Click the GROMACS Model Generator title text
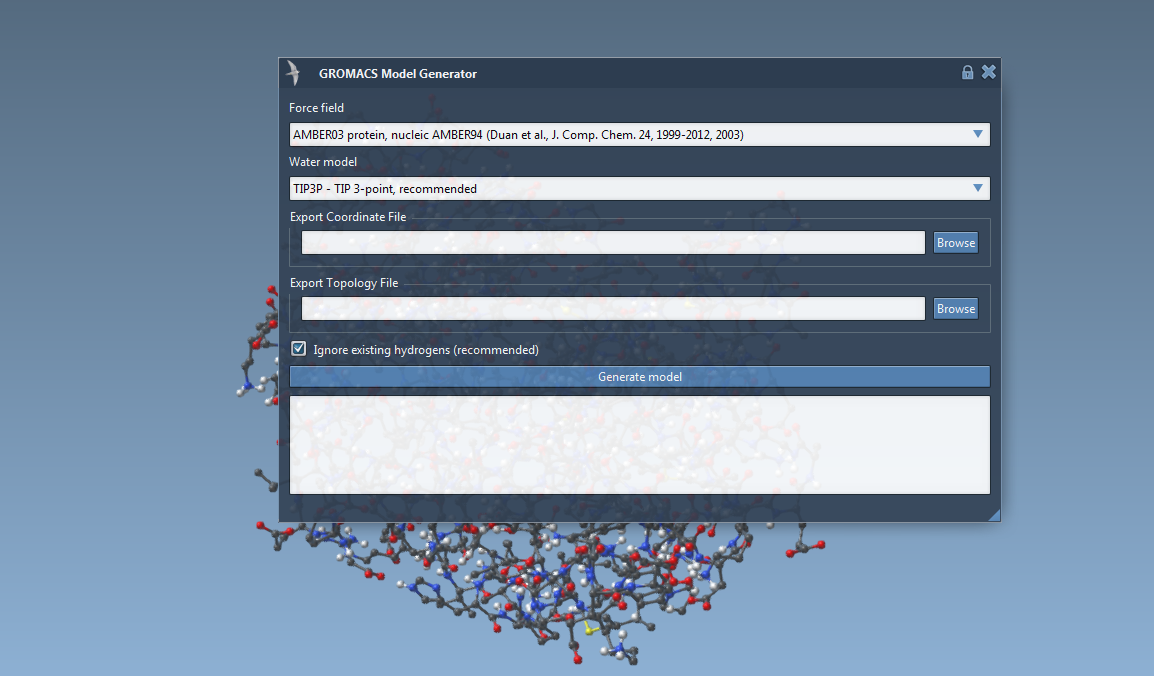Viewport: 1154px width, 676px height. tap(397, 74)
